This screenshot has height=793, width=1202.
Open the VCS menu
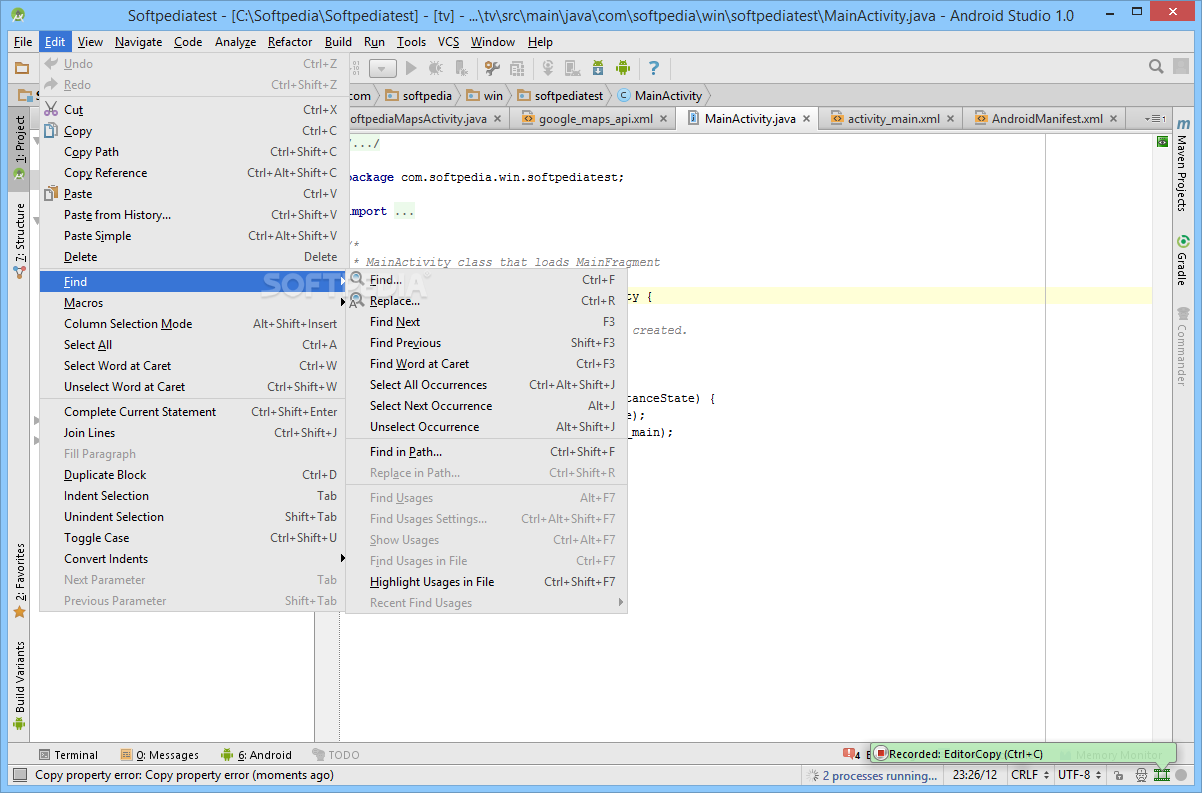coord(448,42)
